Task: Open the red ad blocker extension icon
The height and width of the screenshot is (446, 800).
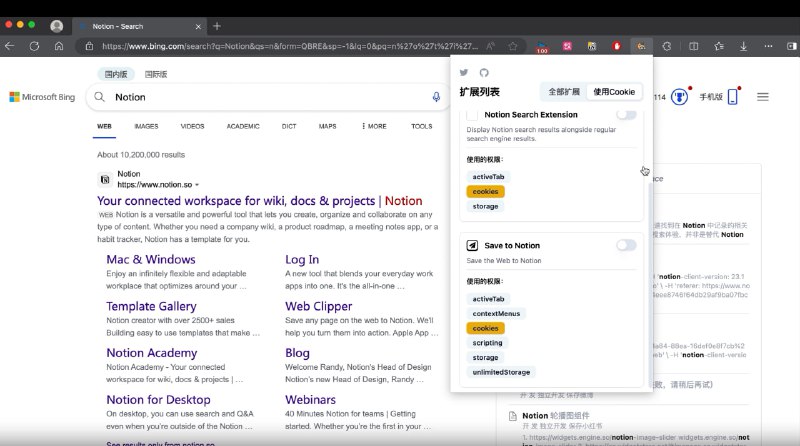Action: click(616, 46)
